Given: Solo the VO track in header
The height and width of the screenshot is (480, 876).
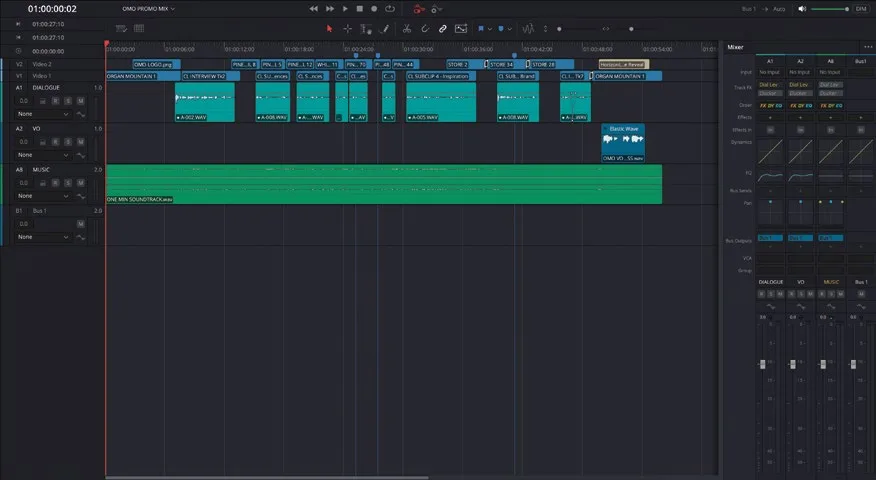Looking at the screenshot, I should pos(68,142).
